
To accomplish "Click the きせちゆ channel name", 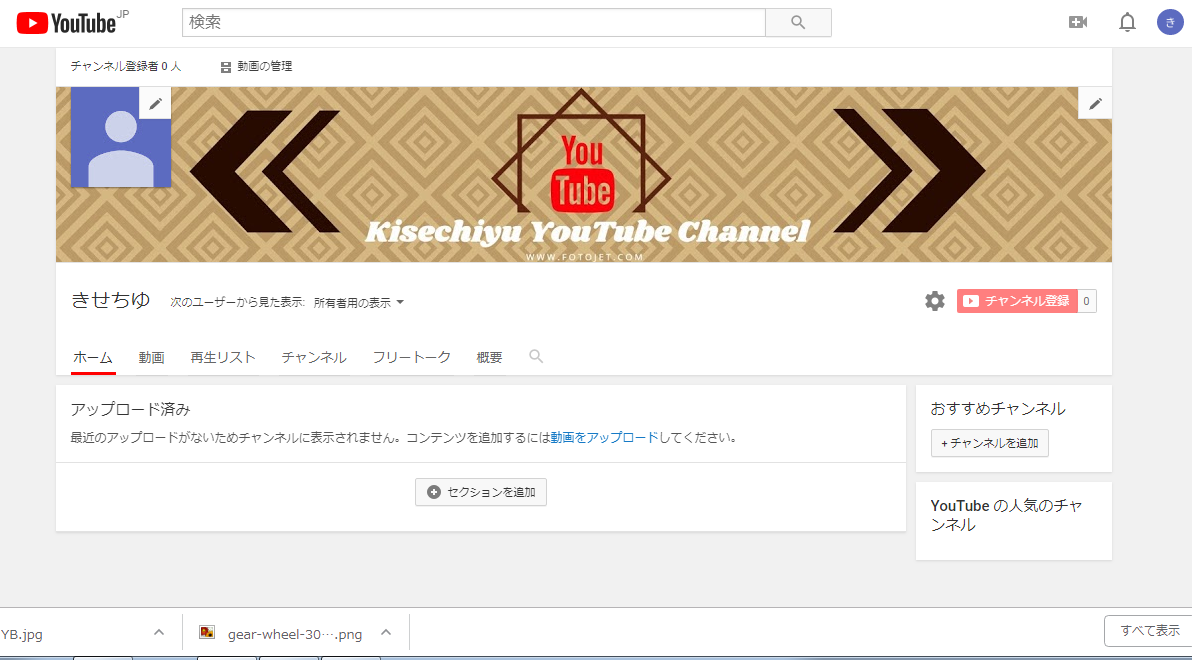I will coord(111,300).
